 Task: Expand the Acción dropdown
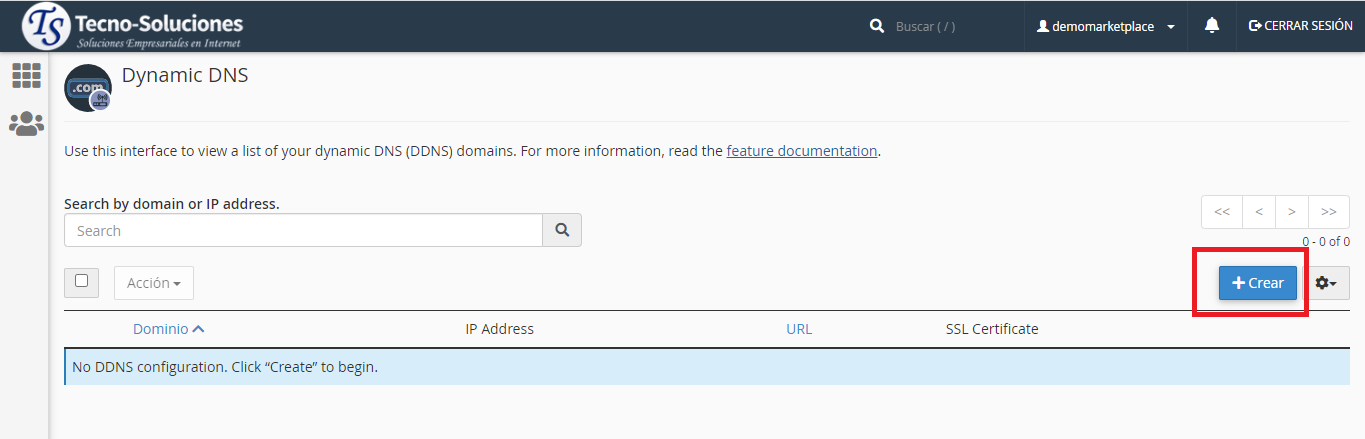tap(154, 283)
